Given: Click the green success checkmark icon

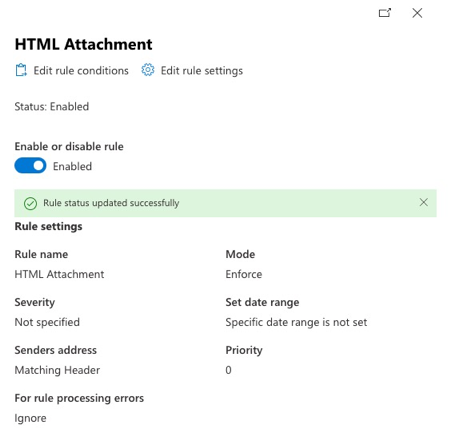Looking at the screenshot, I should pos(30,203).
